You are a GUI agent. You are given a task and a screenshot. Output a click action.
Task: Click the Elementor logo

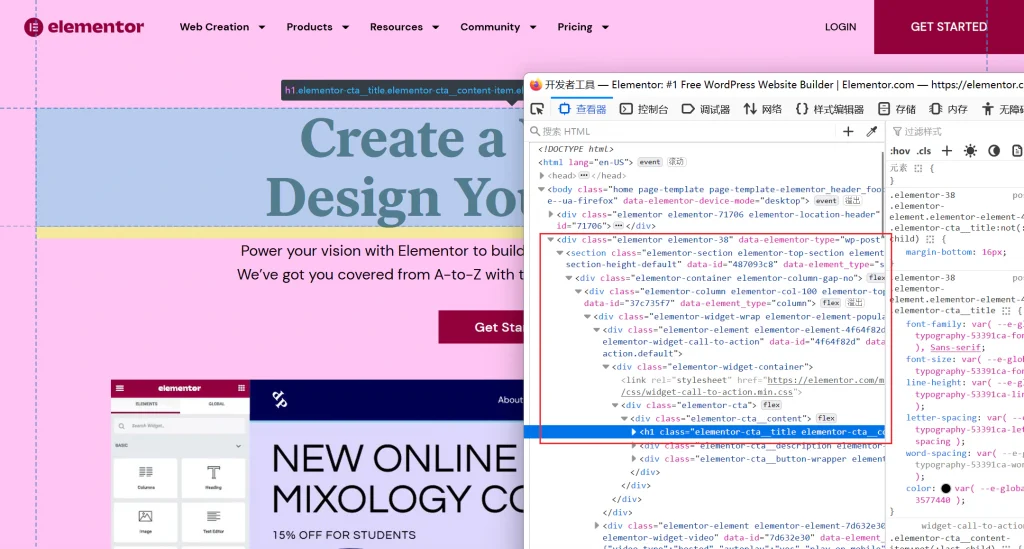(83, 27)
